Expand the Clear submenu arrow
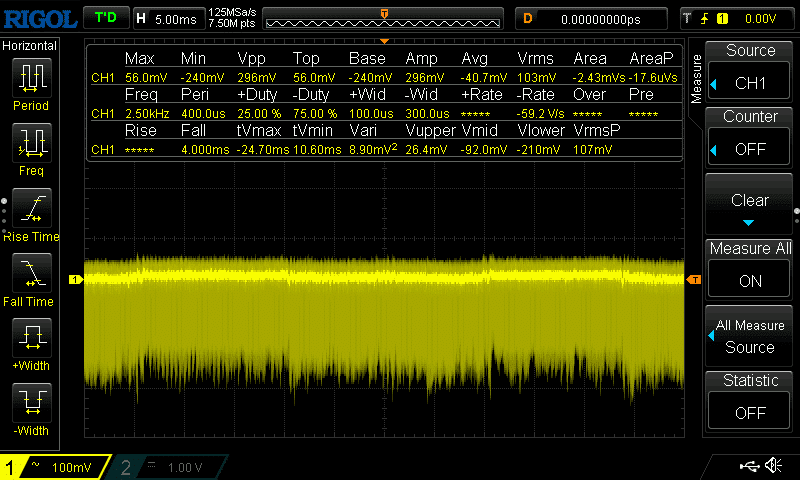 pyautogui.click(x=750, y=222)
